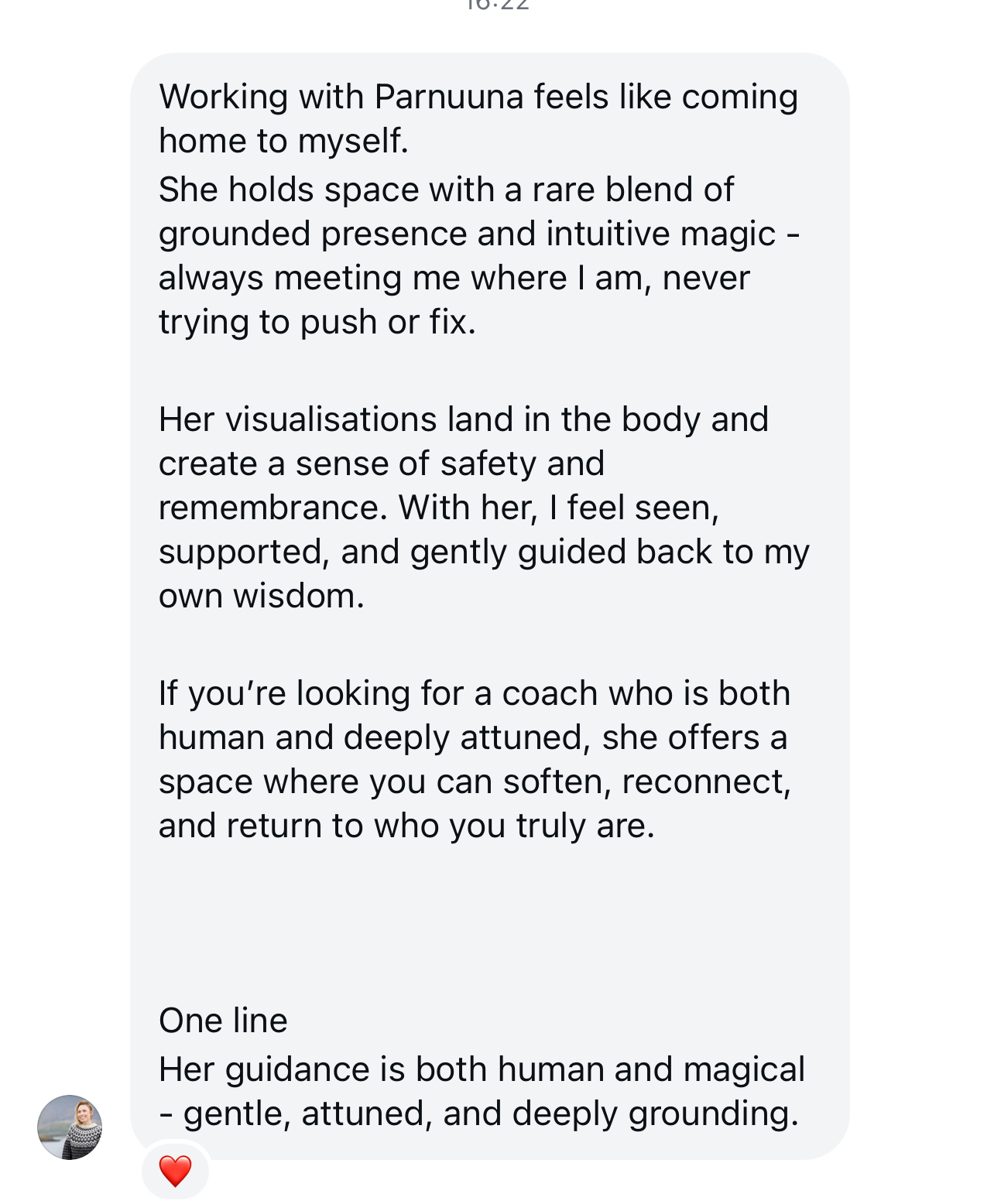Tap 'and return to who you truly are.'
This screenshot has height=1204, width=994.
(x=407, y=826)
